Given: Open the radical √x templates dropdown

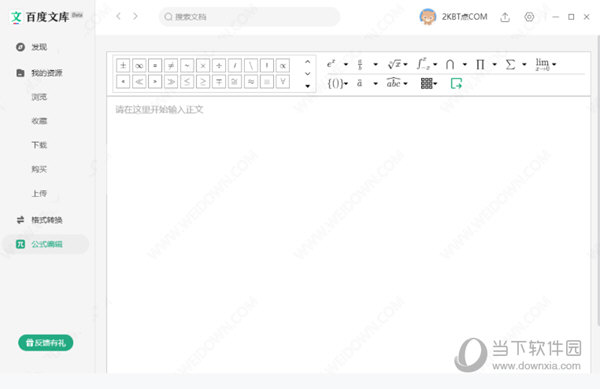Looking at the screenshot, I should coord(398,64).
